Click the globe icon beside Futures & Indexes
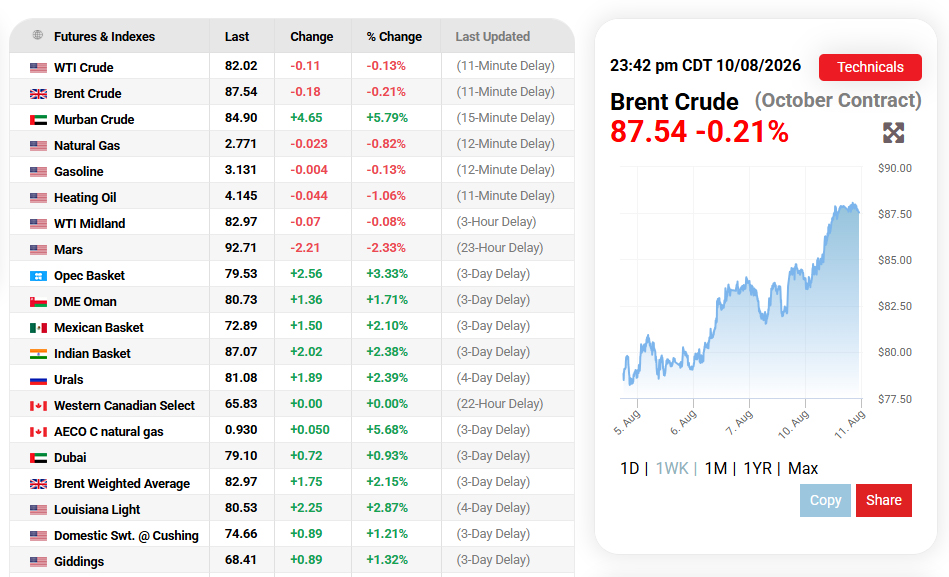This screenshot has height=577, width=949. tap(38, 35)
